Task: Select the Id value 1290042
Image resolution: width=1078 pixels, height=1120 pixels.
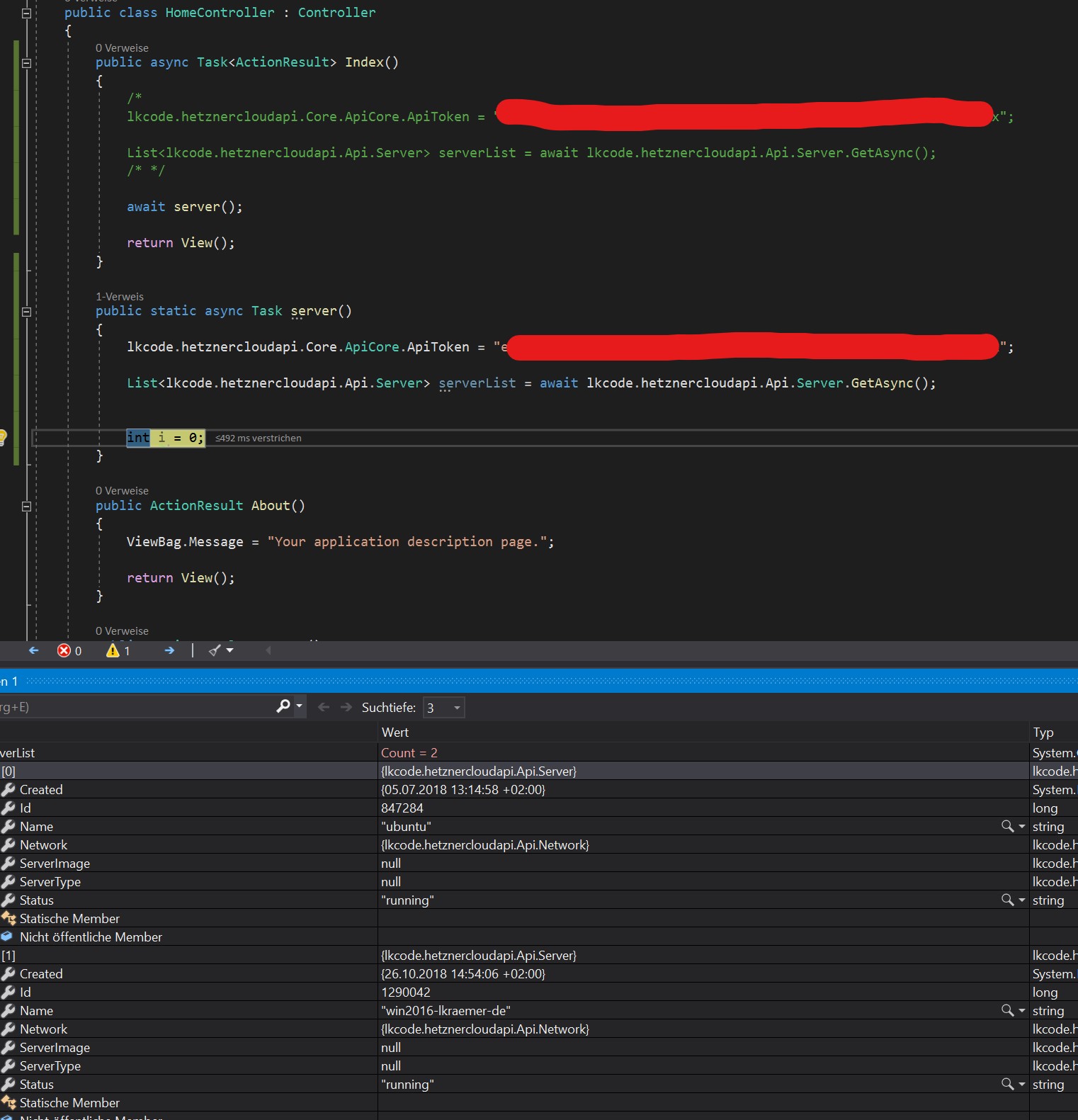Action: tap(406, 992)
